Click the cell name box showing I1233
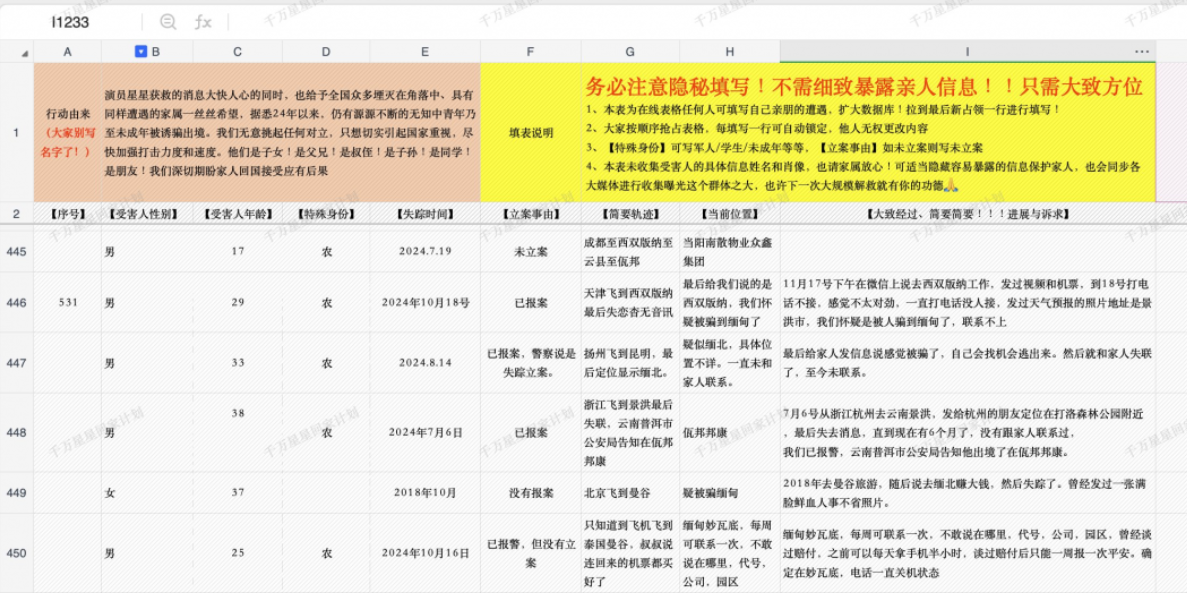Screen dimensions: 1187x593 70,22
